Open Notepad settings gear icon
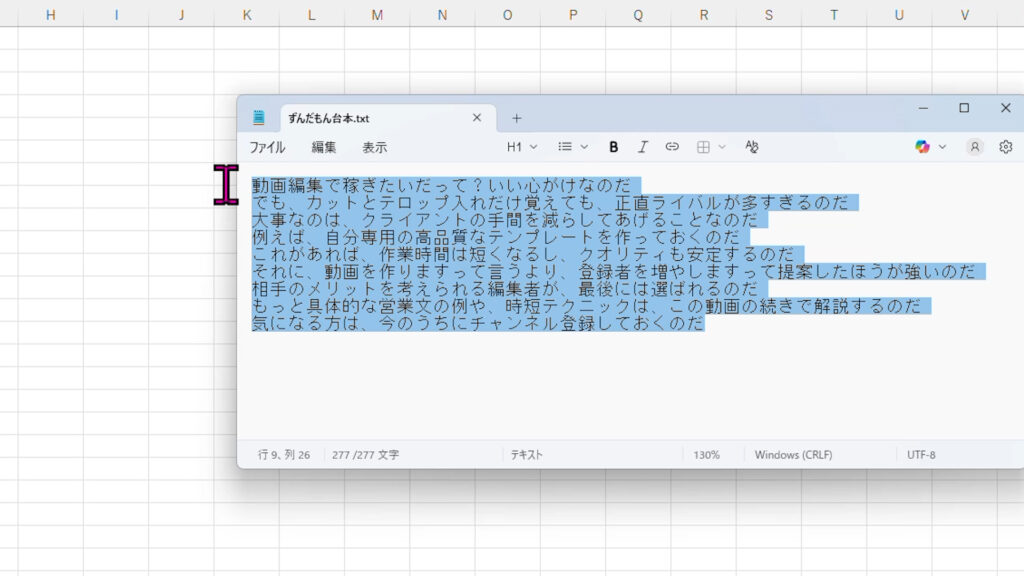Screen dimensions: 1024x576 1005,147
